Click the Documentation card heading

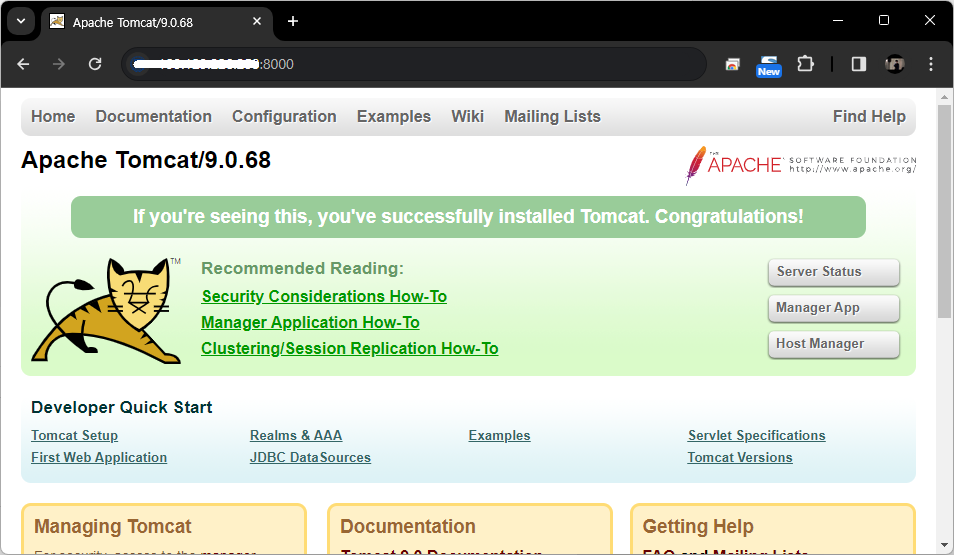pos(408,526)
